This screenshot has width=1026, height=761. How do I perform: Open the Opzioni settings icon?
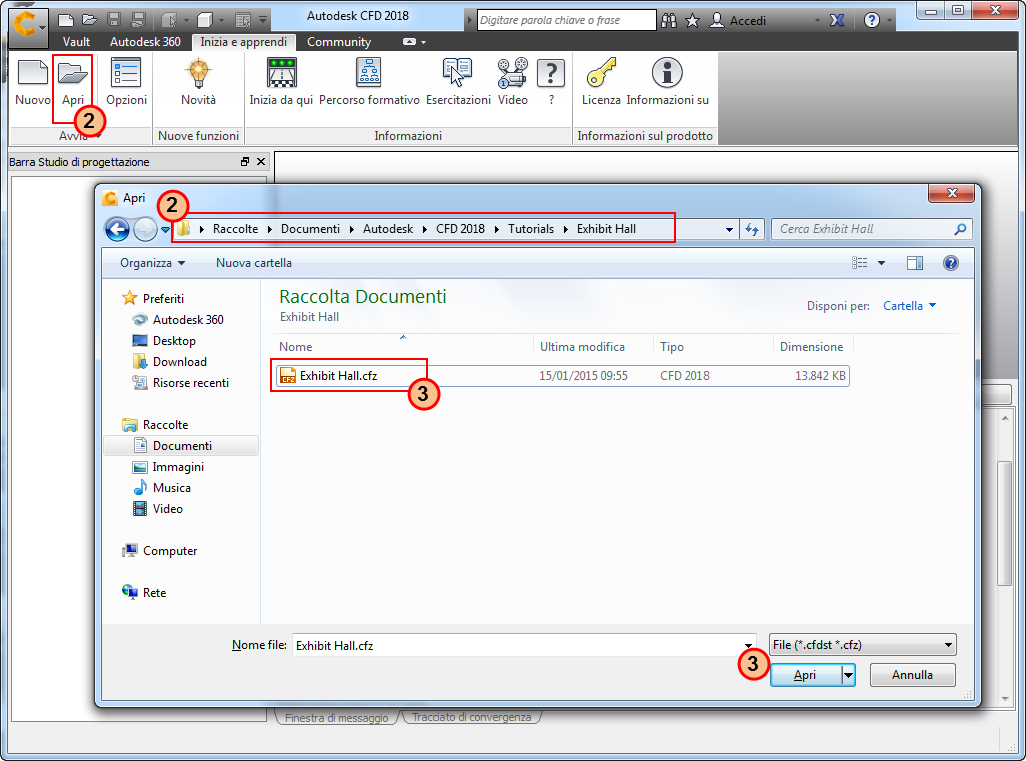(x=126, y=73)
